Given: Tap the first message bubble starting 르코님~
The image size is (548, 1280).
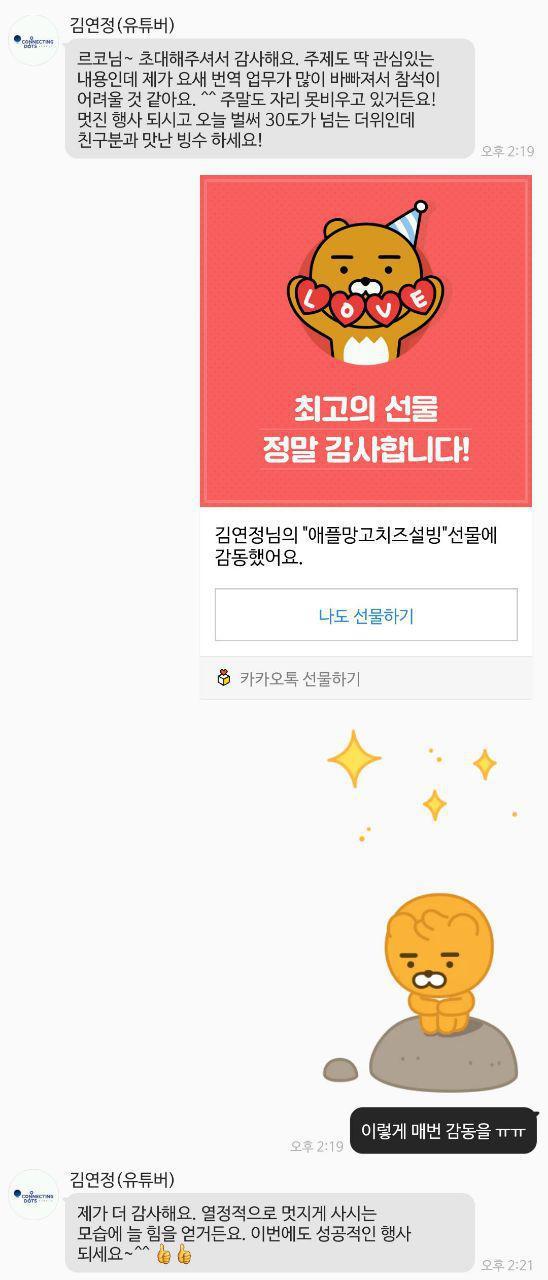Looking at the screenshot, I should tap(270, 99).
